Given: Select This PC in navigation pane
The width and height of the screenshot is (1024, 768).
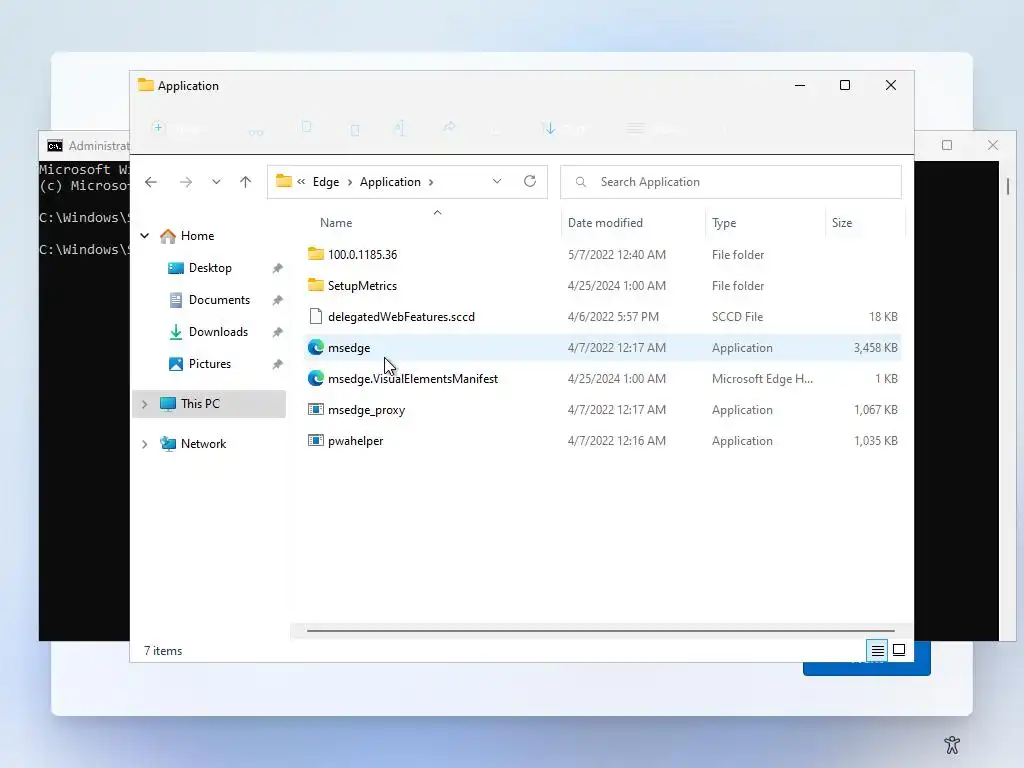Looking at the screenshot, I should [x=200, y=404].
